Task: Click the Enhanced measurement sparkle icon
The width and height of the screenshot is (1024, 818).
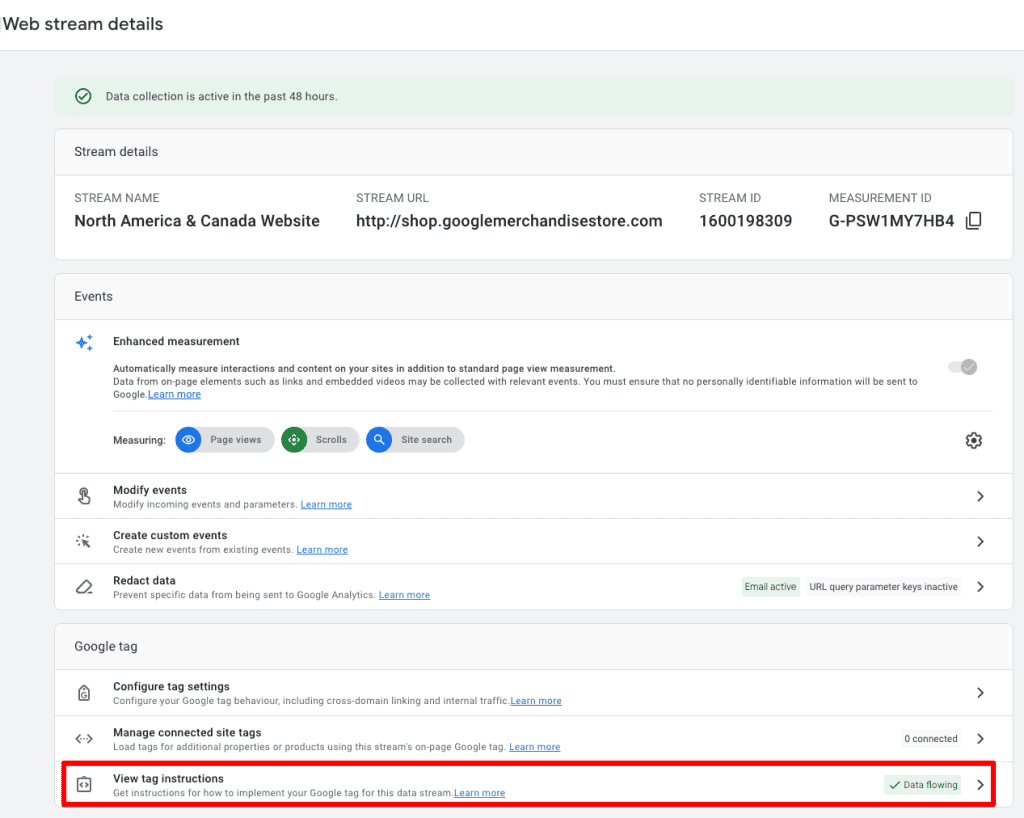Action: pos(85,342)
